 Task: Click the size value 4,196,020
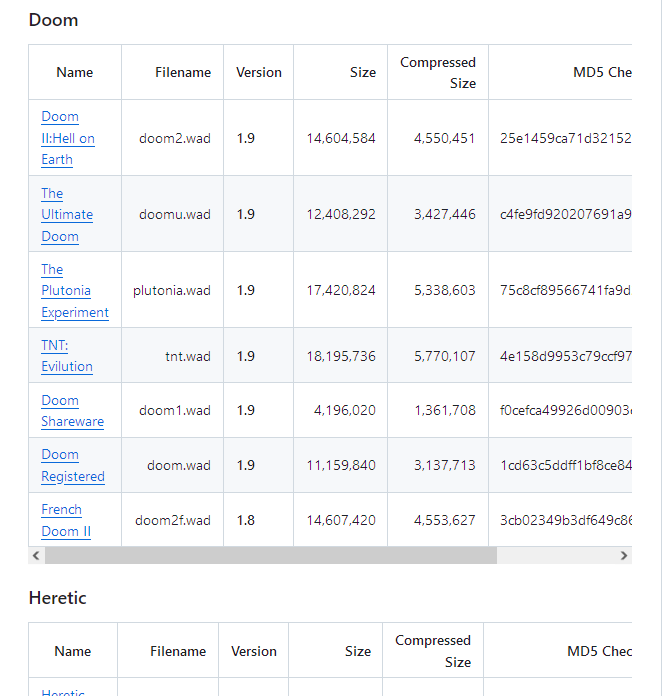pos(345,410)
